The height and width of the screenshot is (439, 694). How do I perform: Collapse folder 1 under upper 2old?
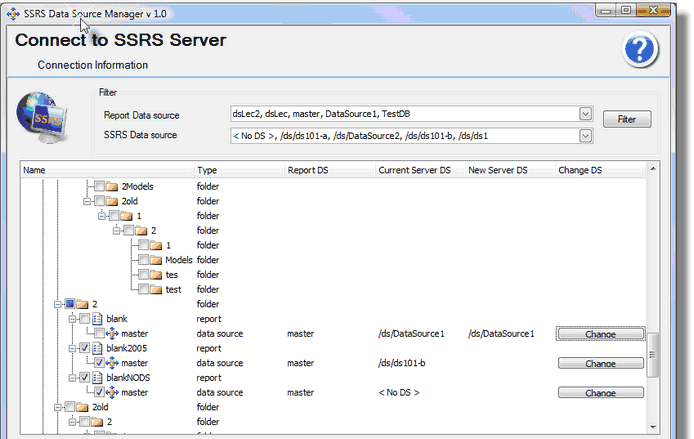point(102,216)
